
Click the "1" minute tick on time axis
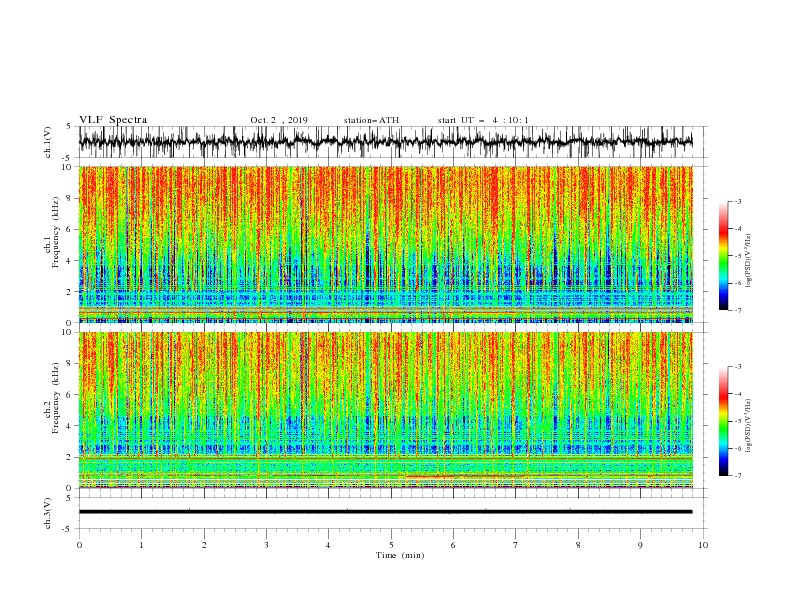[141, 545]
